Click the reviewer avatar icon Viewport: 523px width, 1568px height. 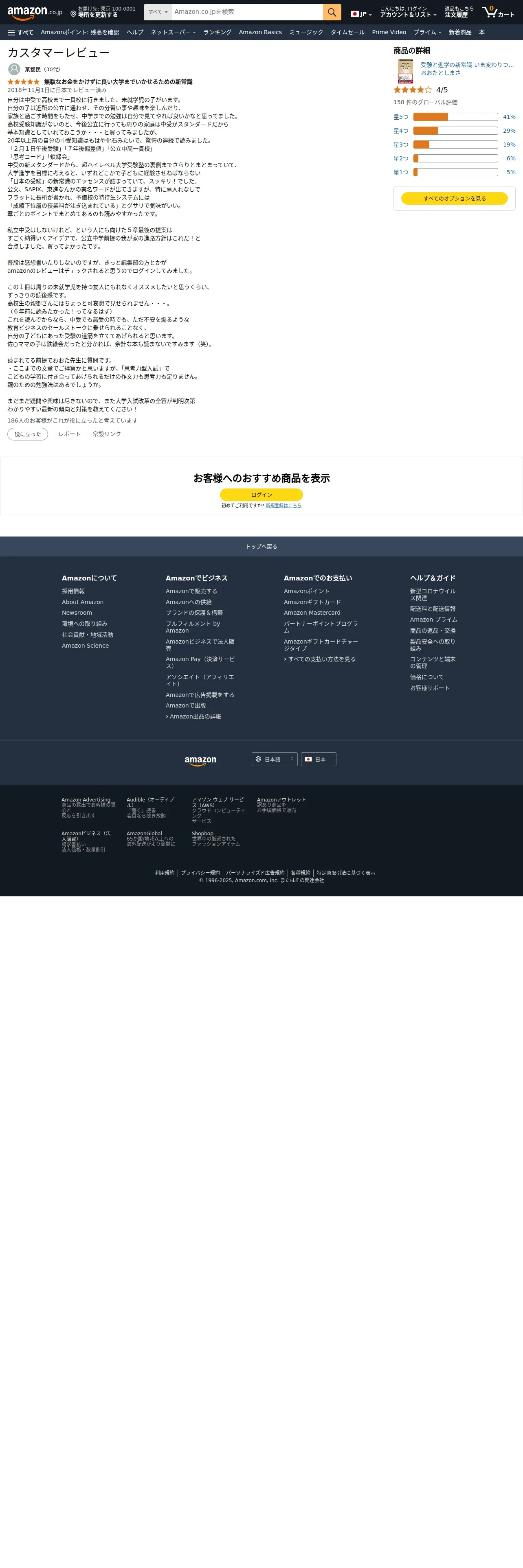pos(14,69)
